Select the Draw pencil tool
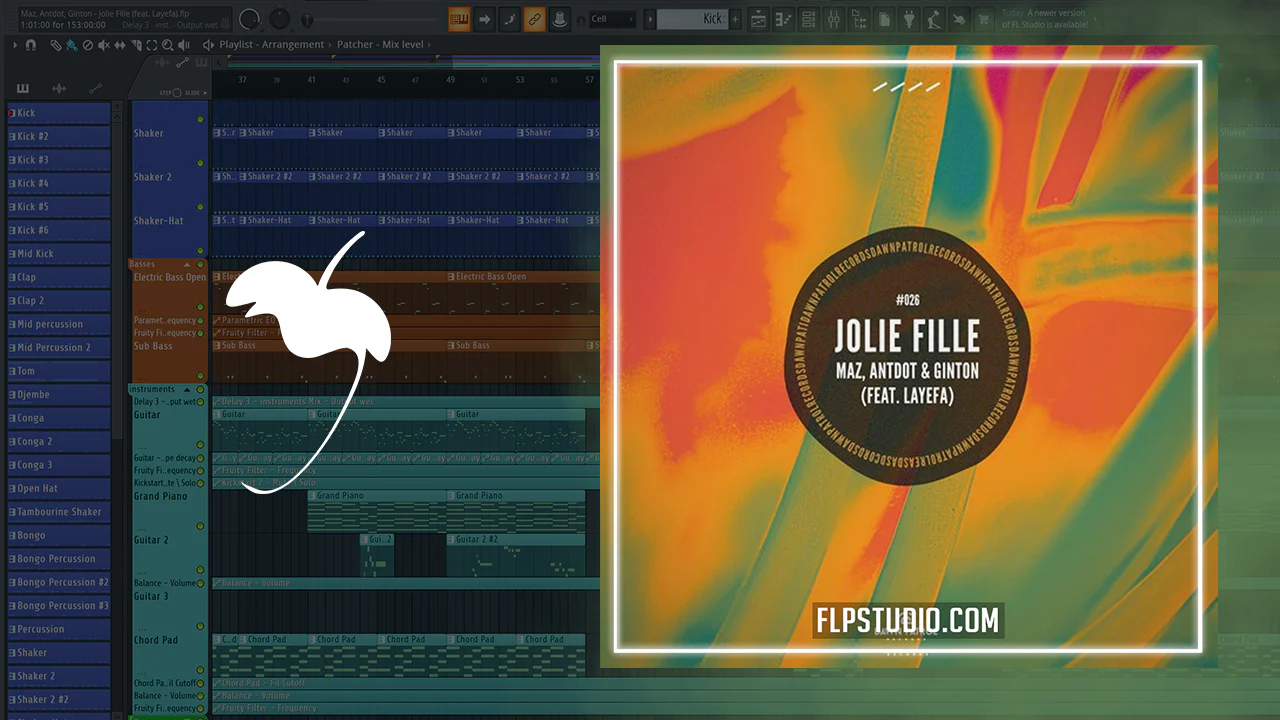The height and width of the screenshot is (720, 1280). pos(56,45)
